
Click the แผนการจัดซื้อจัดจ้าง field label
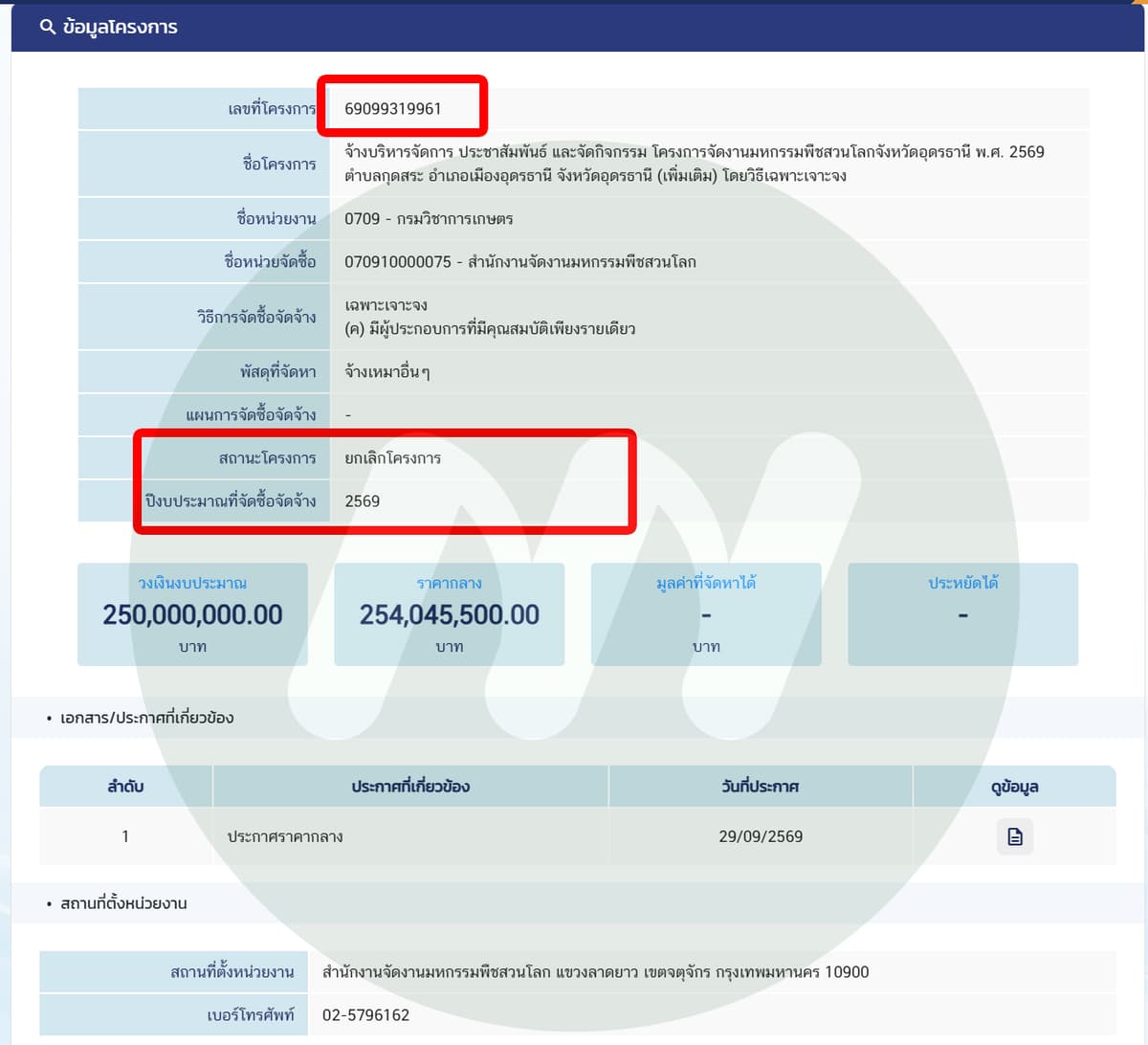tap(251, 414)
